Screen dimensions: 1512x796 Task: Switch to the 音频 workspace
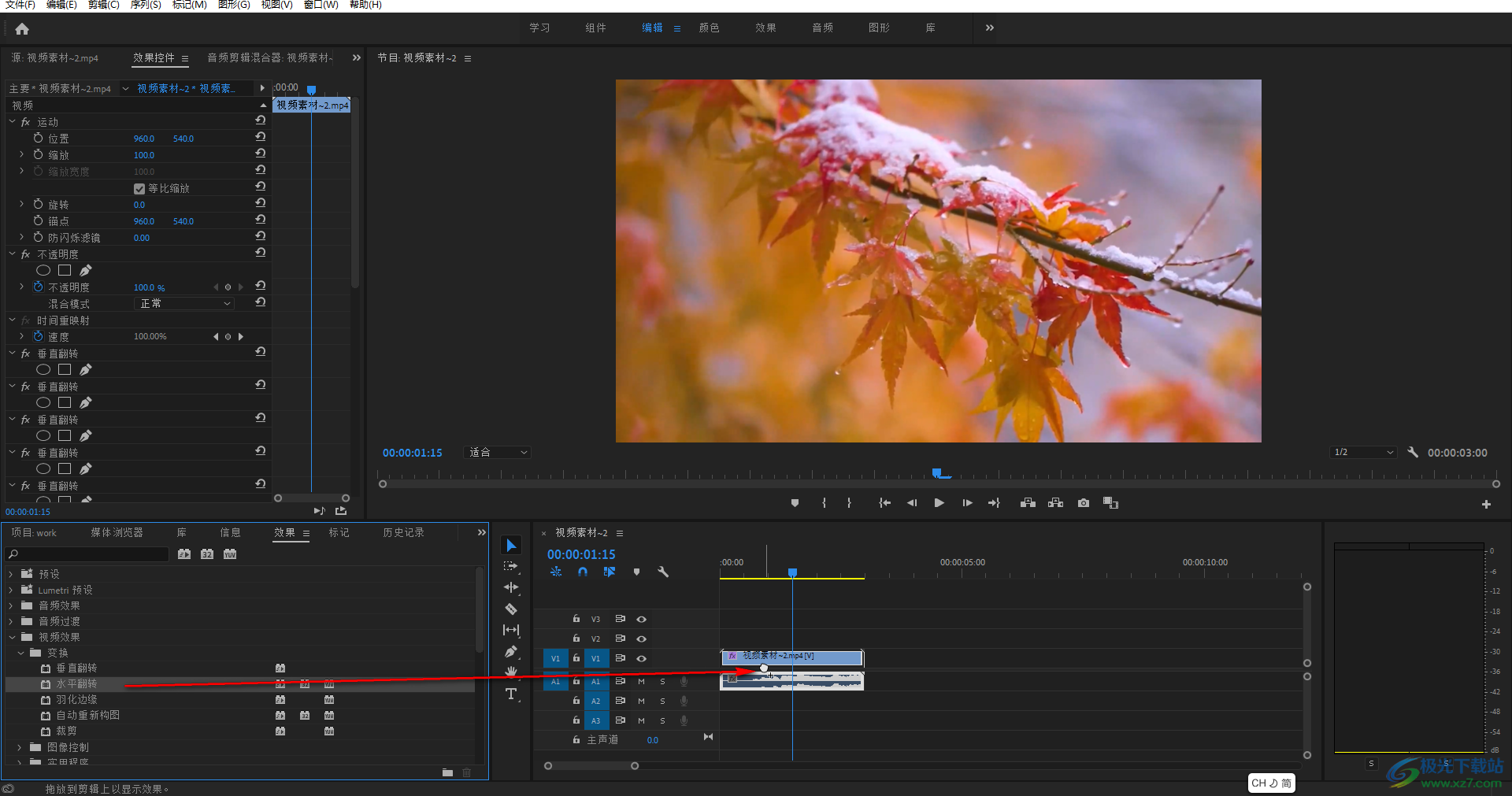click(x=822, y=28)
